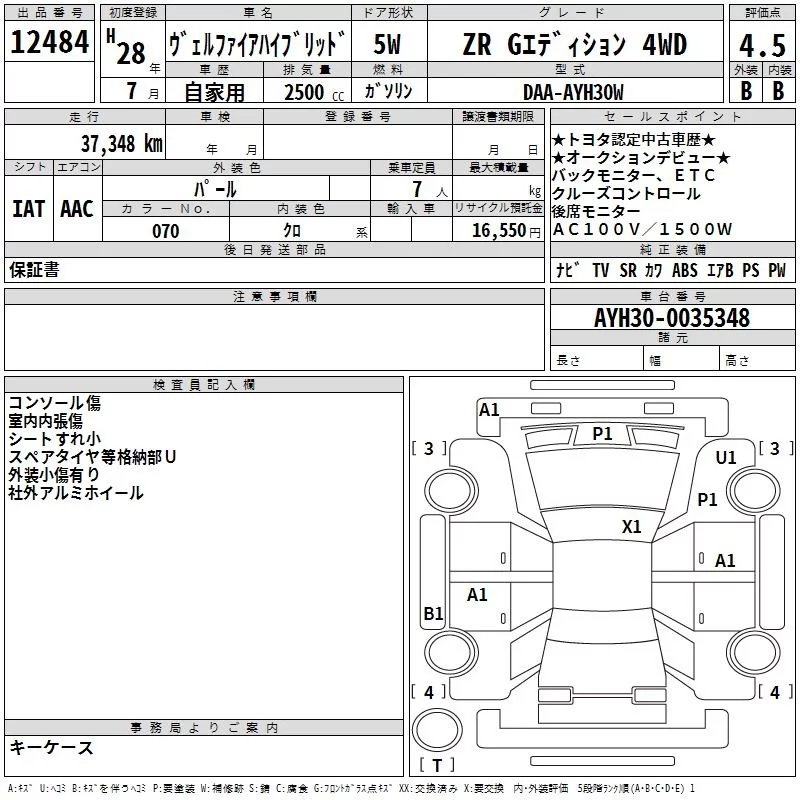The width and height of the screenshot is (800, 800).
Task: Click the X1 mark on the windshield
Action: [x=632, y=527]
